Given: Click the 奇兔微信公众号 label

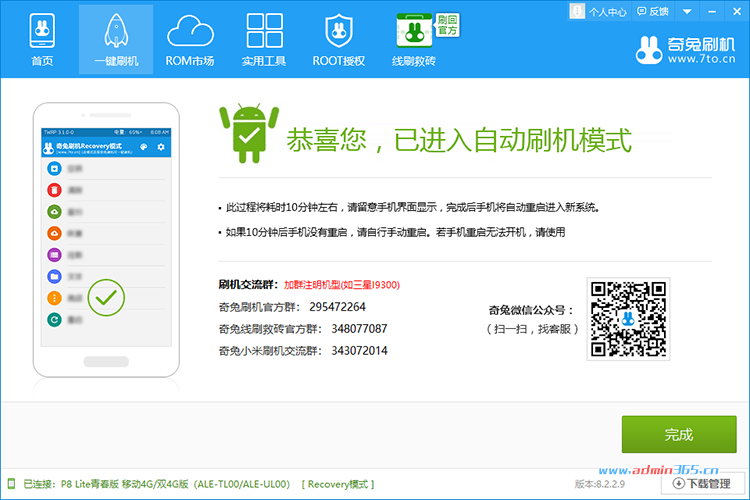Looking at the screenshot, I should 531,310.
